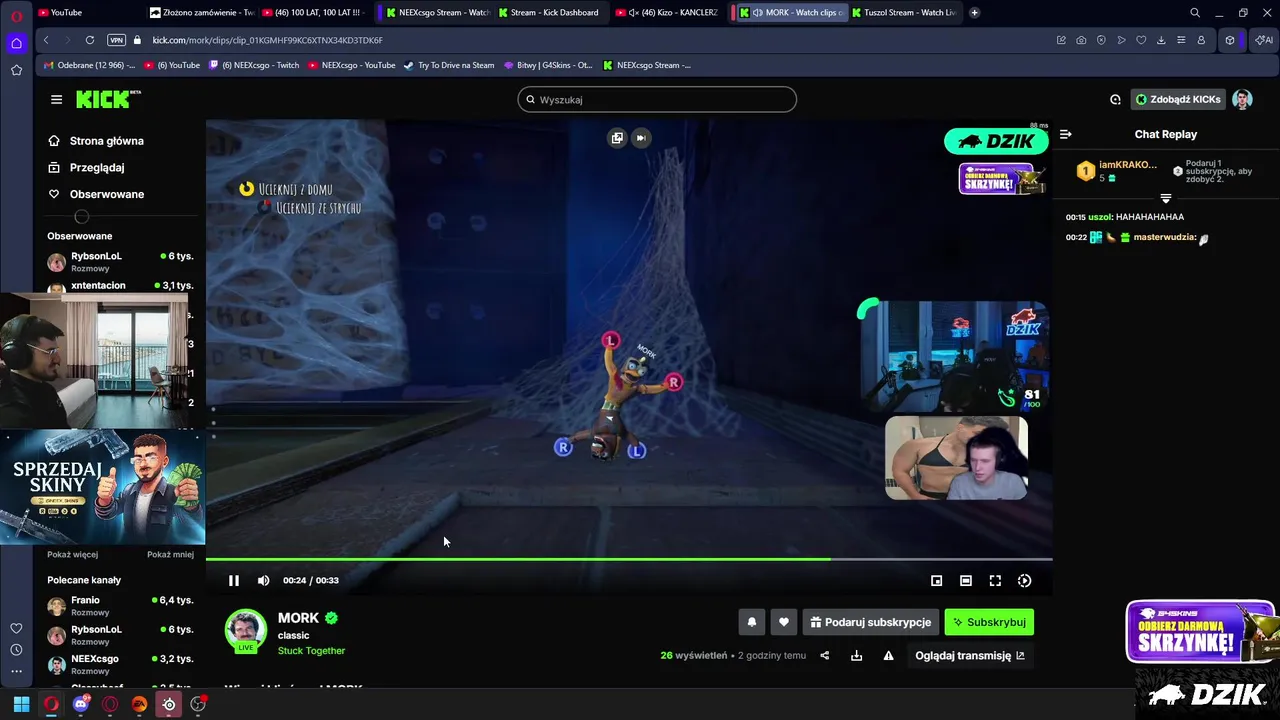Click the Sprzedaj Skiny ad banner
1280x720 pixels.
pyautogui.click(x=103, y=487)
